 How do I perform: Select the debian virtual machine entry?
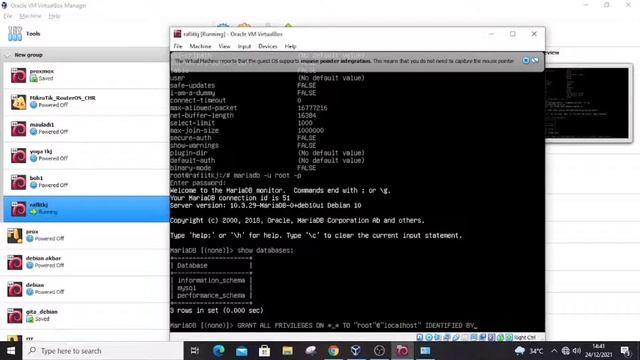(x=86, y=289)
